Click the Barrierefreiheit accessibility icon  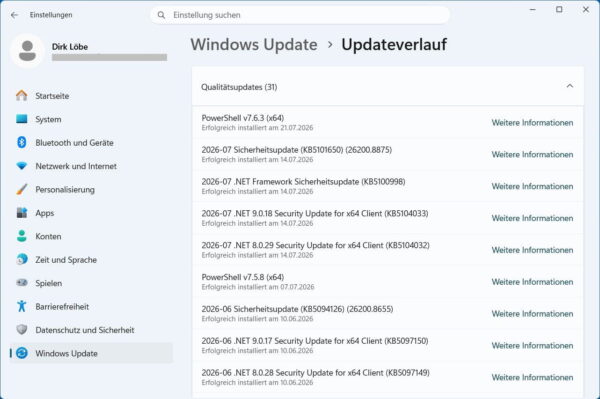[x=22, y=306]
